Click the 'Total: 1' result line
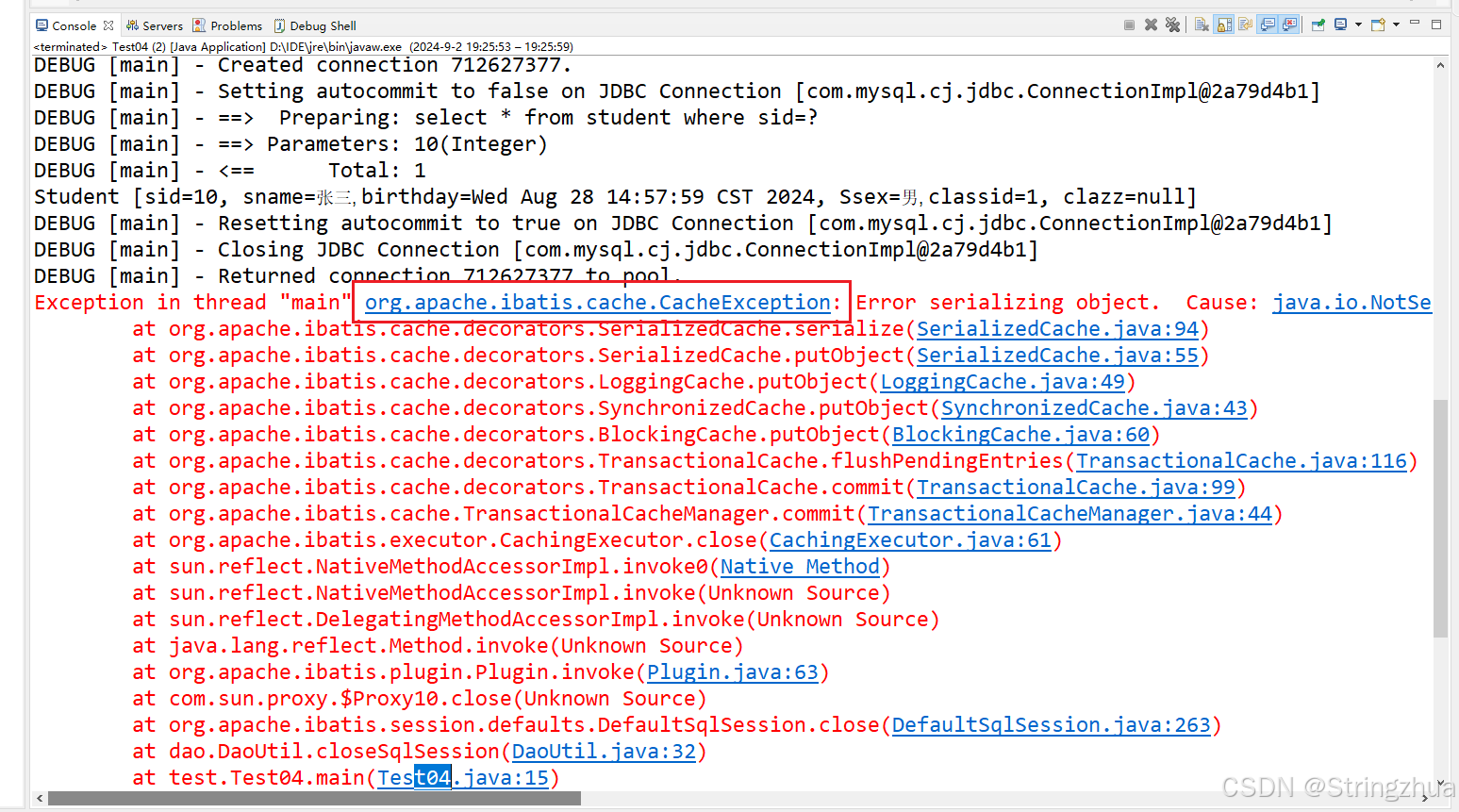This screenshot has height=812, width=1459. click(x=230, y=171)
